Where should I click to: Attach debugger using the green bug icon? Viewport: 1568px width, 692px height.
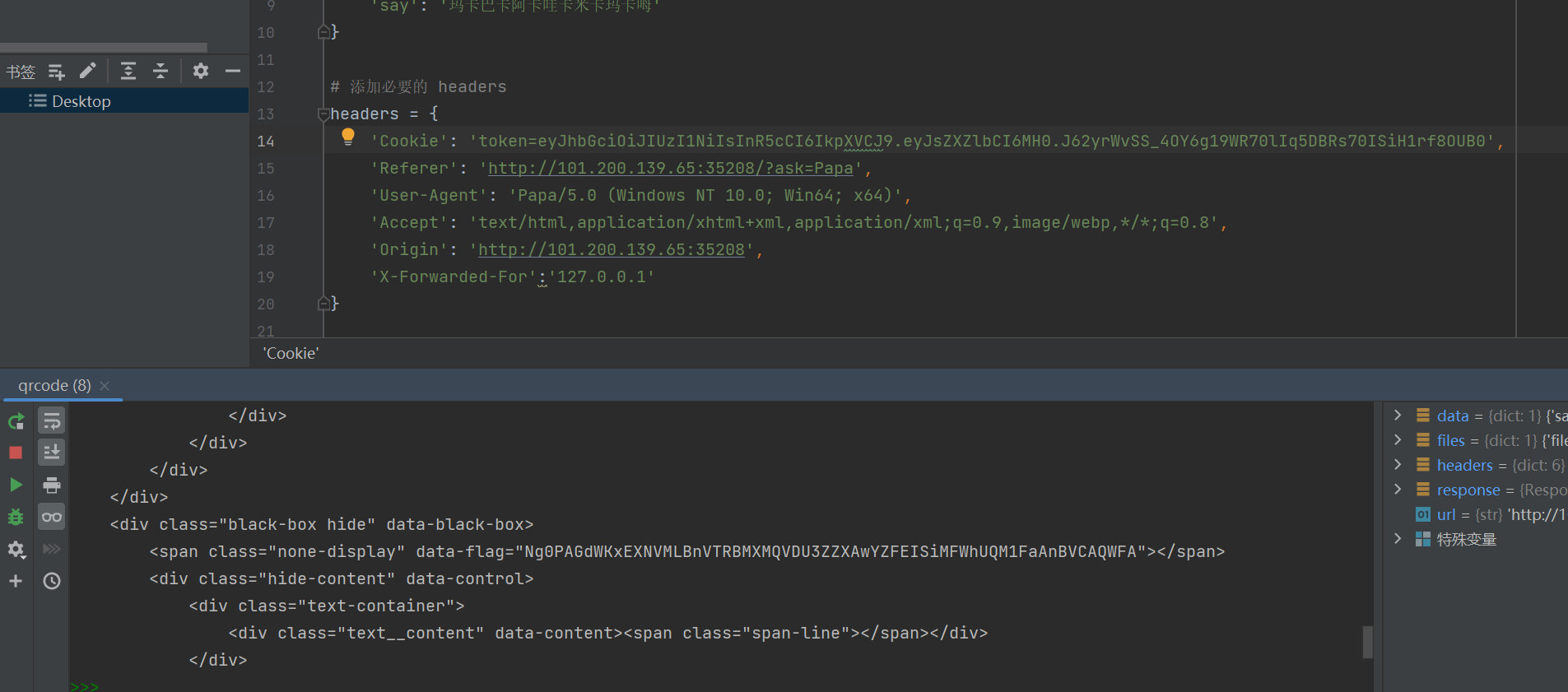(x=16, y=517)
